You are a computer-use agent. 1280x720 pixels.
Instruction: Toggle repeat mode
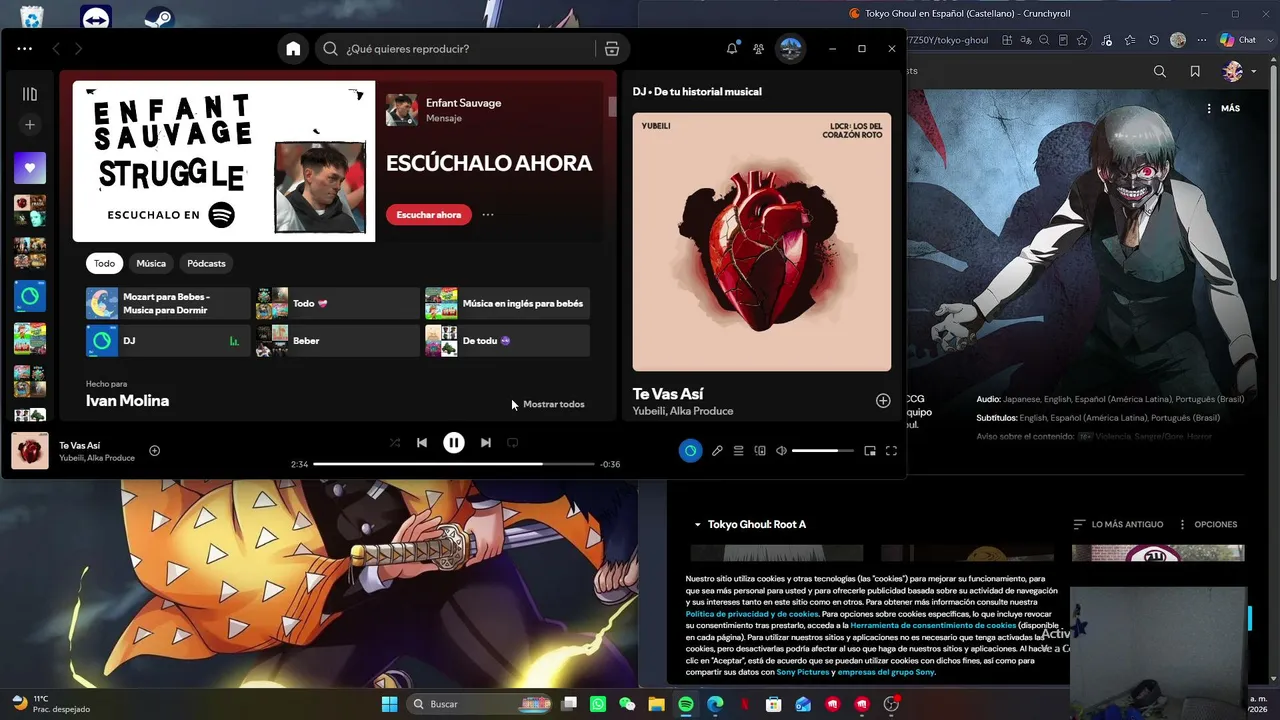(x=513, y=442)
